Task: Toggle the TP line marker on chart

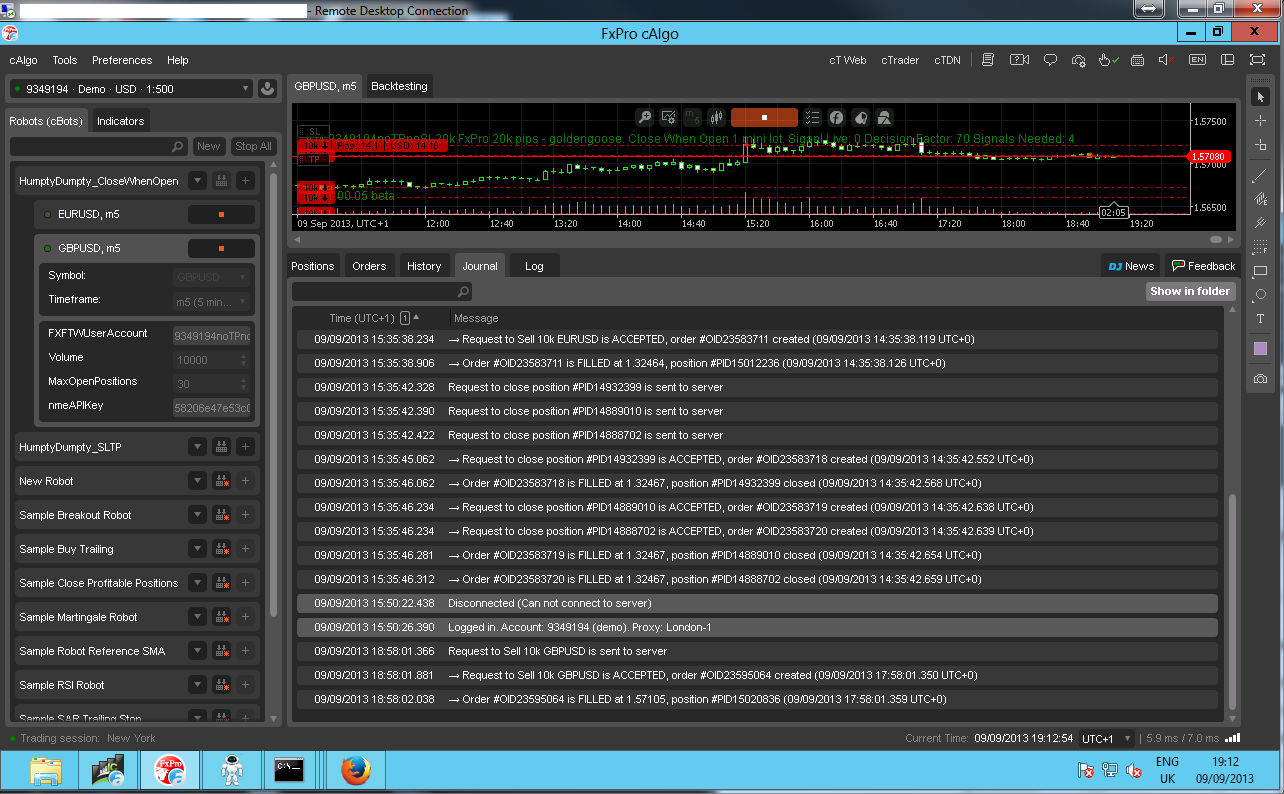Action: point(313,159)
